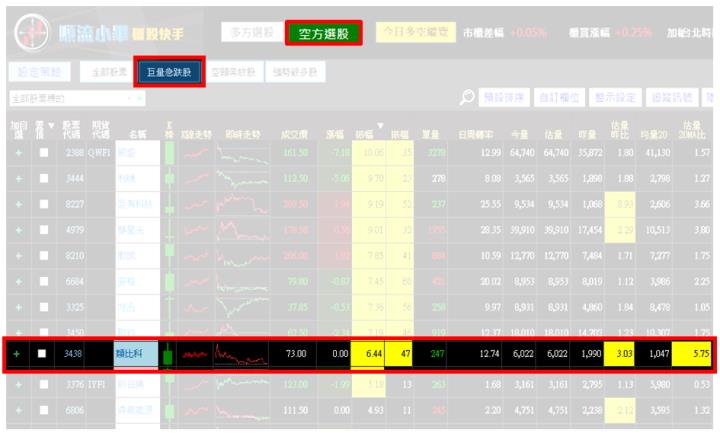Add stock 3325 via its plus icon
720x433 pixels.
tap(18, 307)
